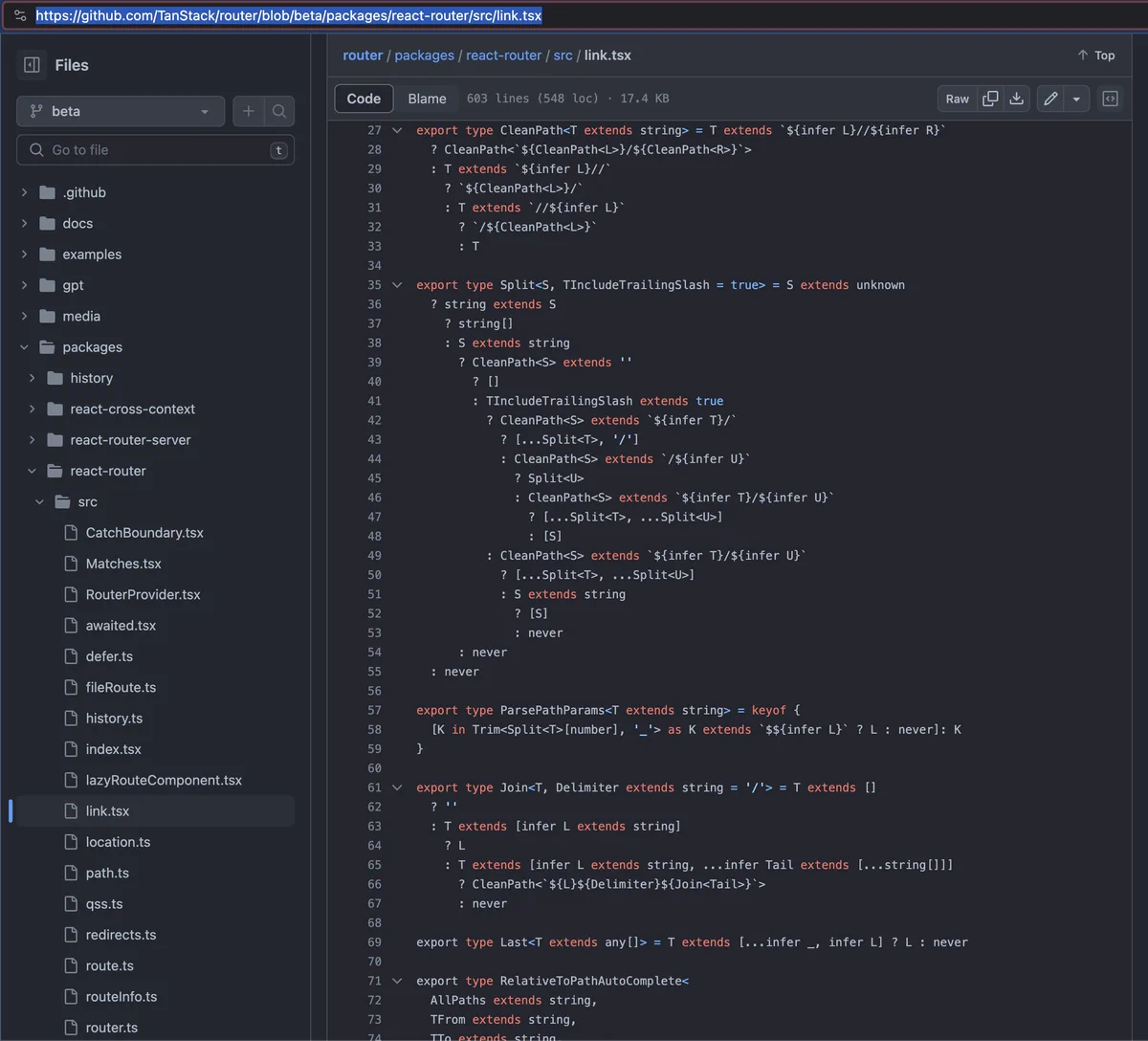Open path.ts in file tree
The image size is (1148, 1041).
click(x=107, y=873)
